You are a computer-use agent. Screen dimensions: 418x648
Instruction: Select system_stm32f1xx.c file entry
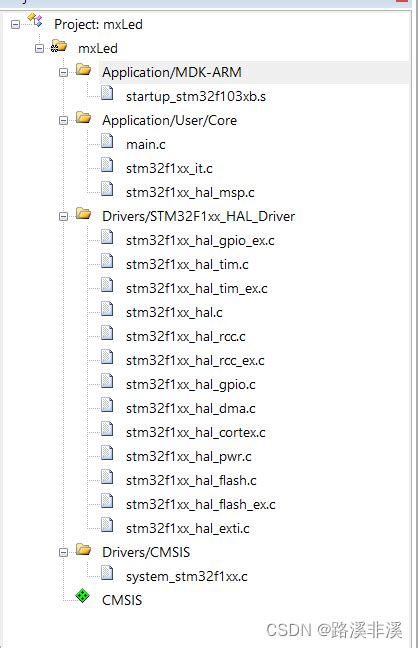coord(187,577)
